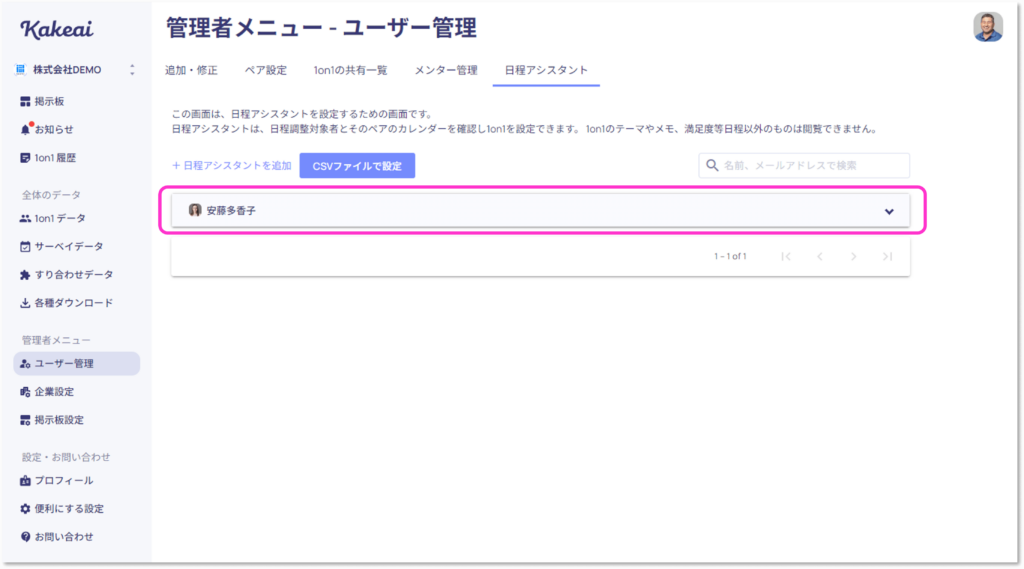Click 安藤多香子's small avatar icon
This screenshot has width=1024, height=569.
(195, 210)
